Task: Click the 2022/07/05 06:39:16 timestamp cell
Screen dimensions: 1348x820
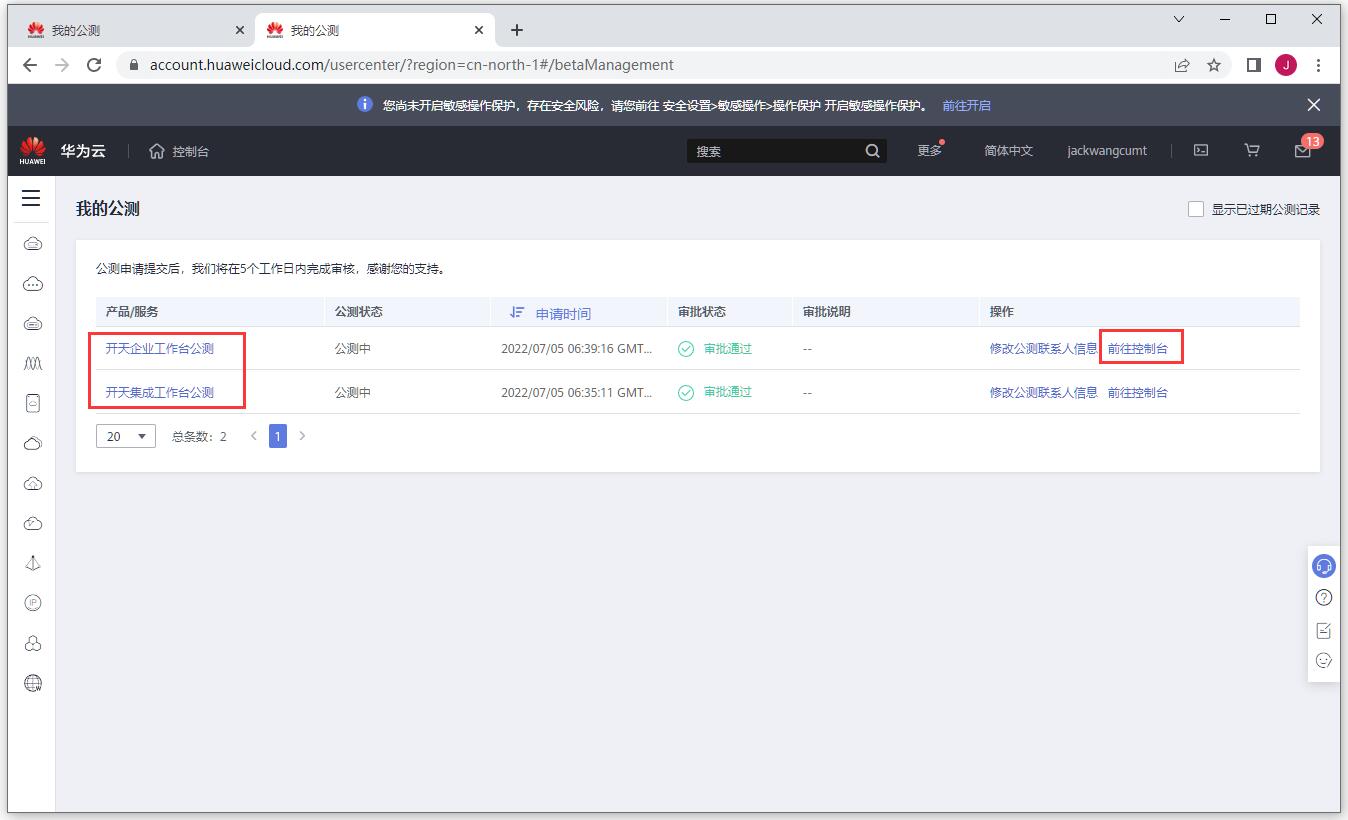Action: coord(576,349)
